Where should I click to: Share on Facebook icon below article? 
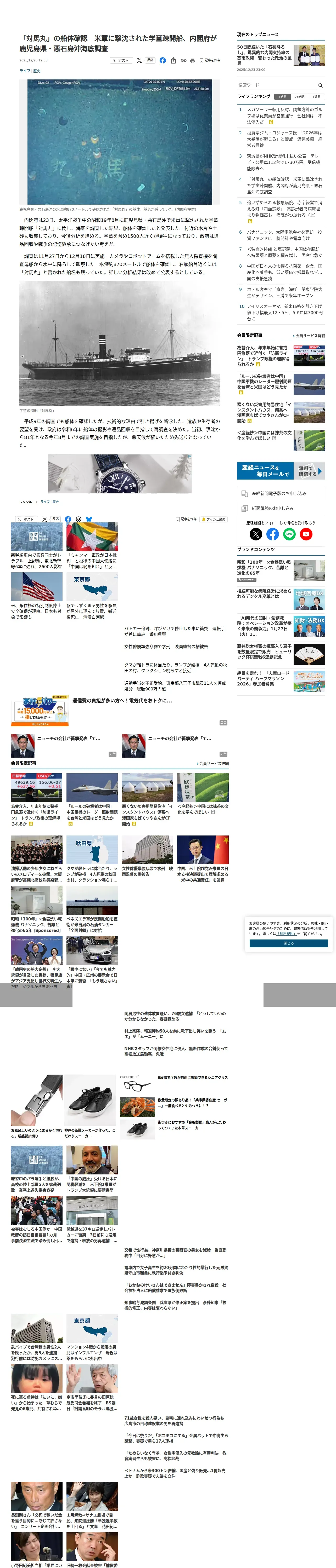click(68, 519)
